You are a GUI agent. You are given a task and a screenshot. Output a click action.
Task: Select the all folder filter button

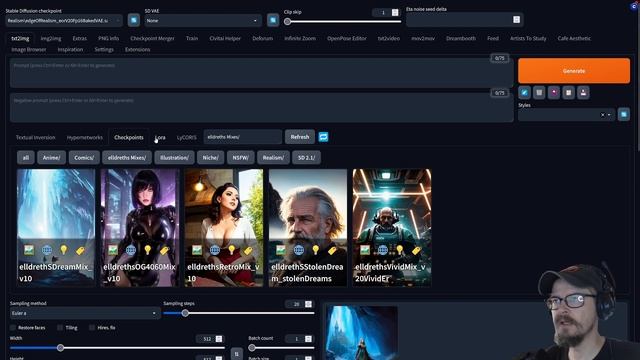(26, 158)
